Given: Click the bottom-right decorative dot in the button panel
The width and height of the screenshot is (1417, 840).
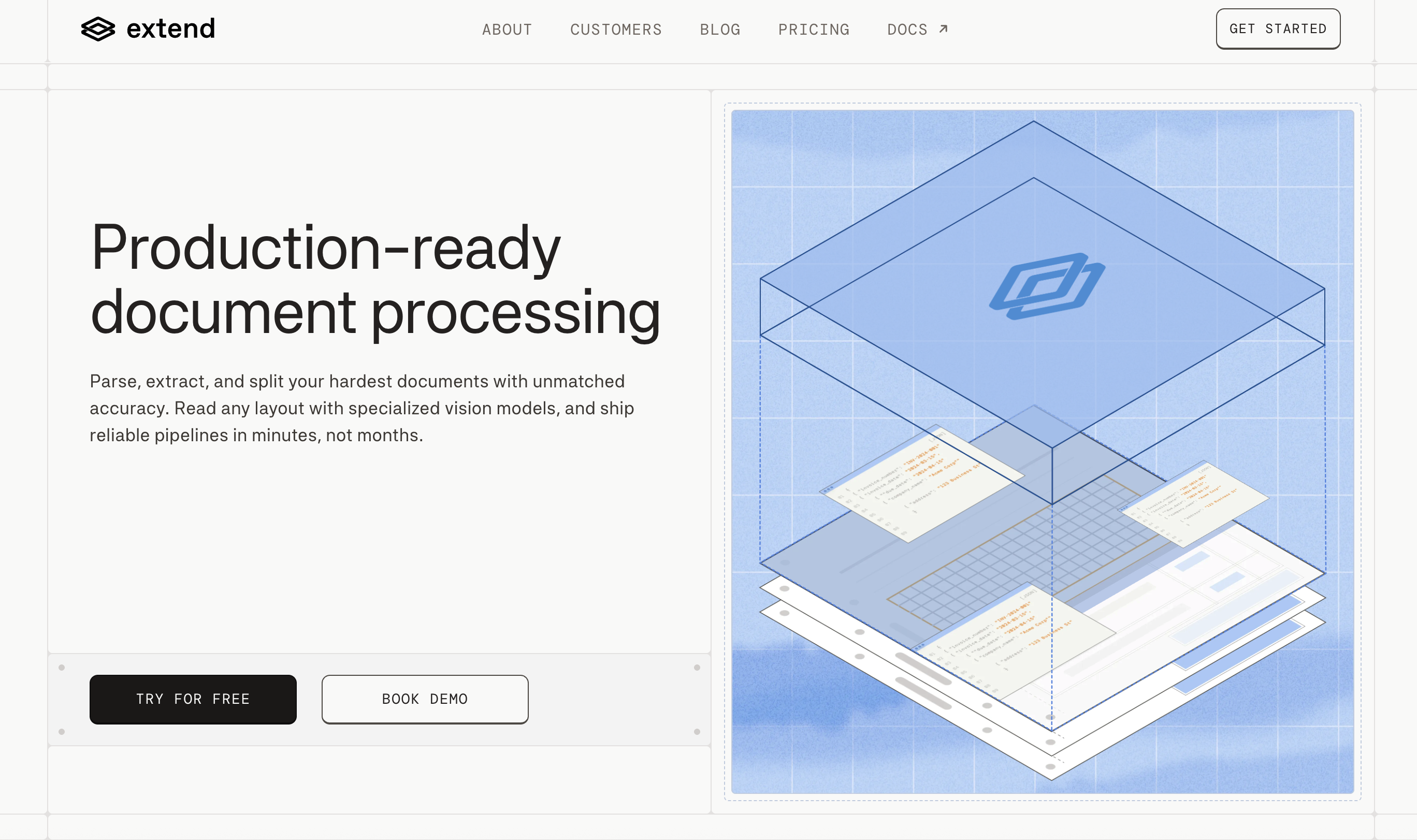Looking at the screenshot, I should pos(697,732).
